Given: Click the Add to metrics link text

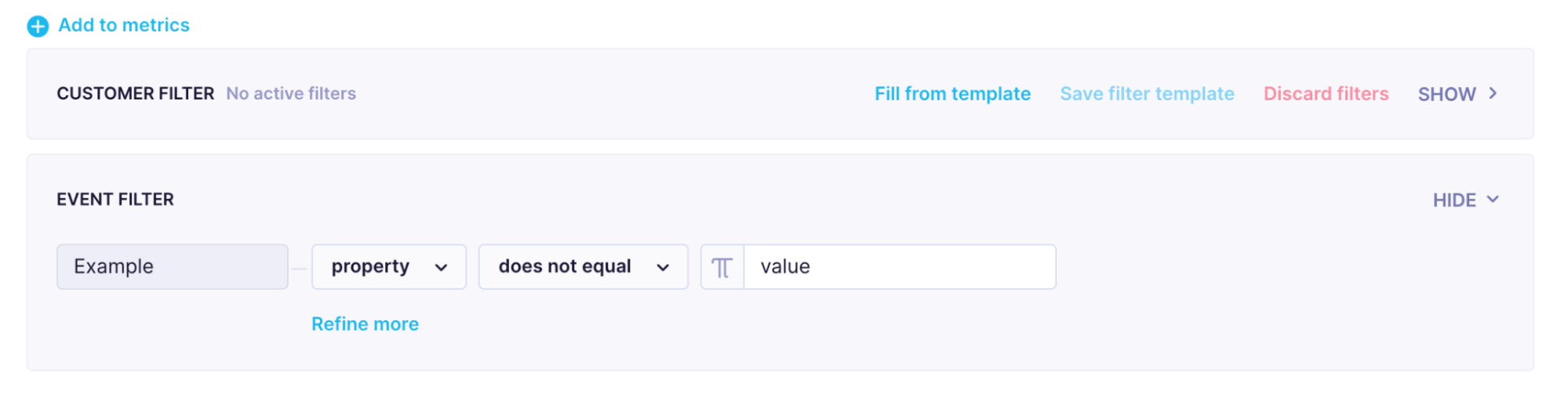Looking at the screenshot, I should click(x=124, y=25).
